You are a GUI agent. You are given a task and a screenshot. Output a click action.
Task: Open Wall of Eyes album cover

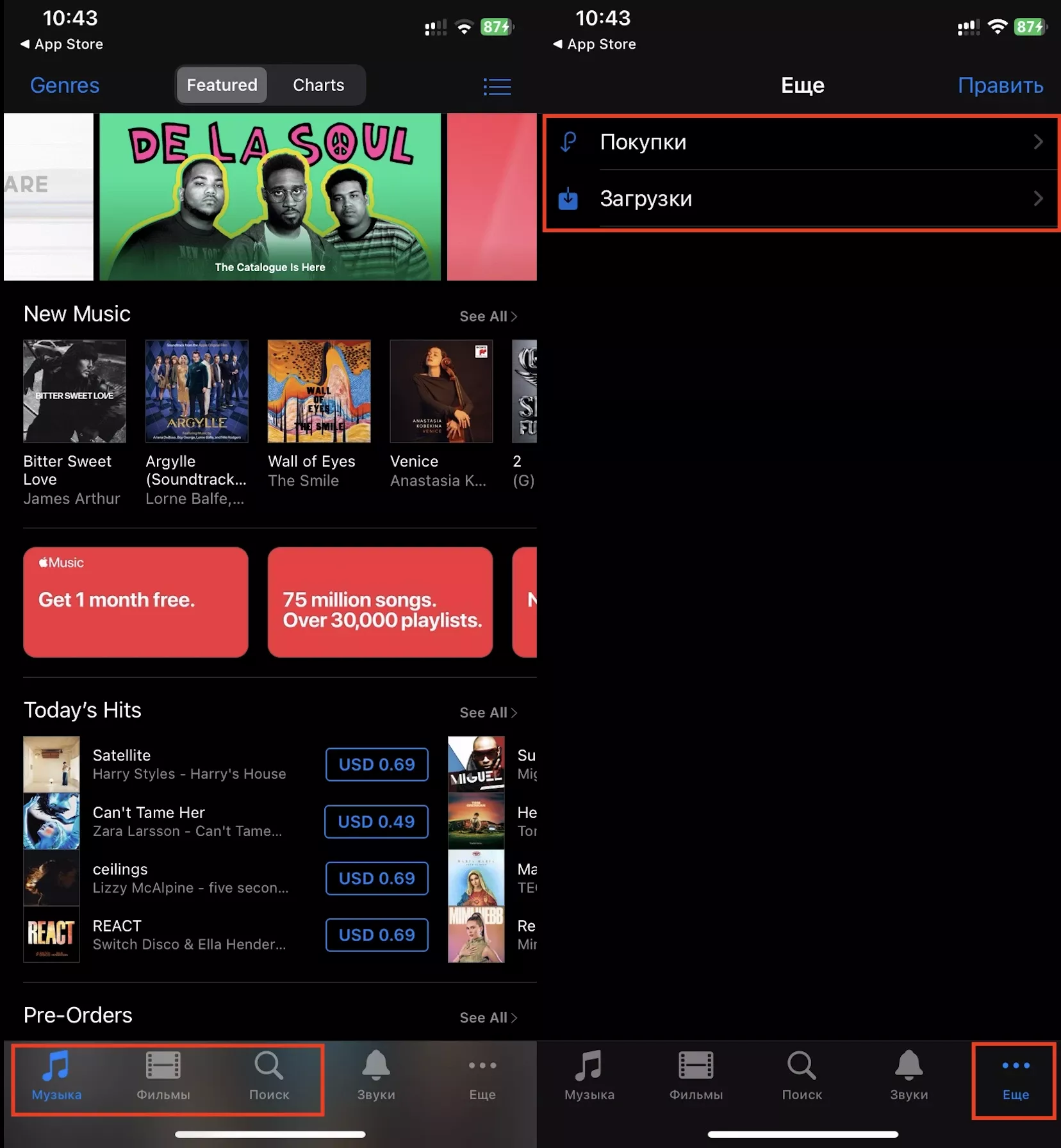coord(319,391)
